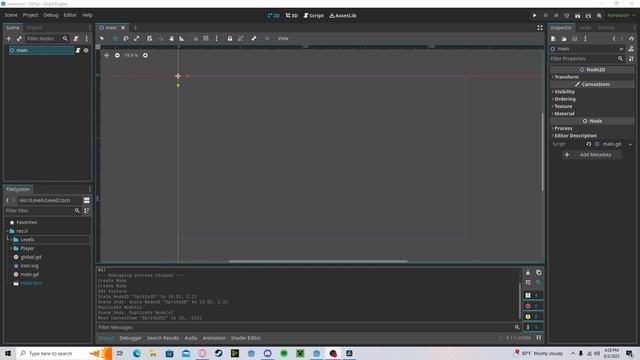Open the Shader Editor bottom panel
Image resolution: width=640 pixels, height=360 pixels.
click(246, 338)
